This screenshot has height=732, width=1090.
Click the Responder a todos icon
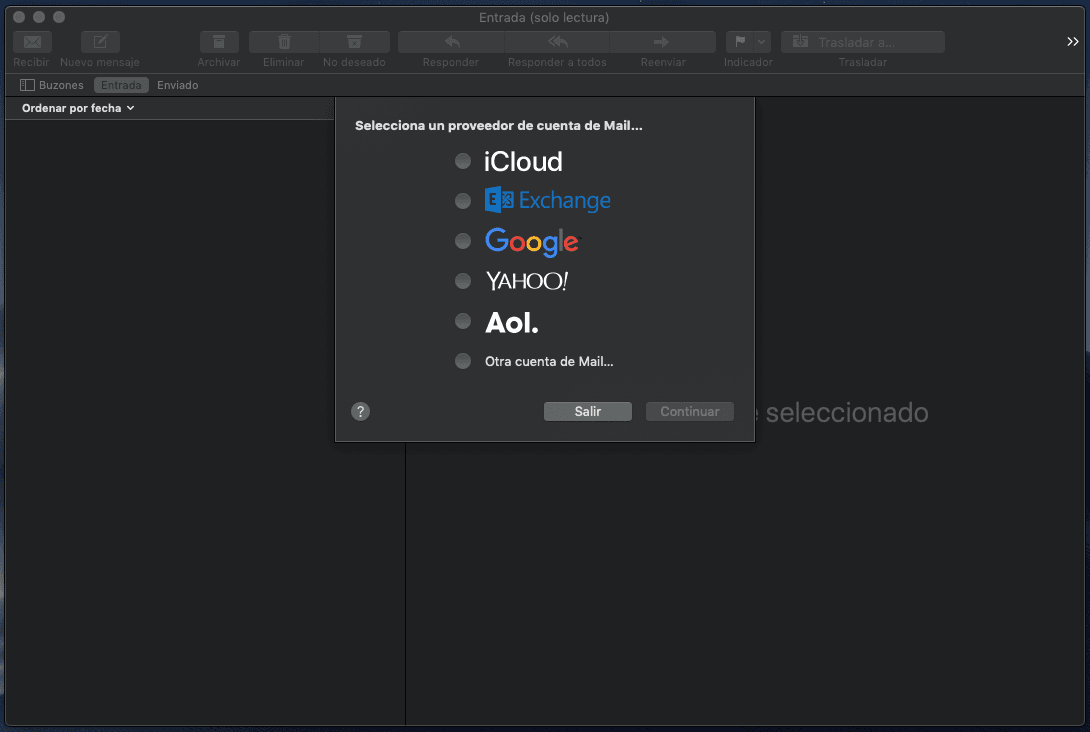tap(557, 42)
